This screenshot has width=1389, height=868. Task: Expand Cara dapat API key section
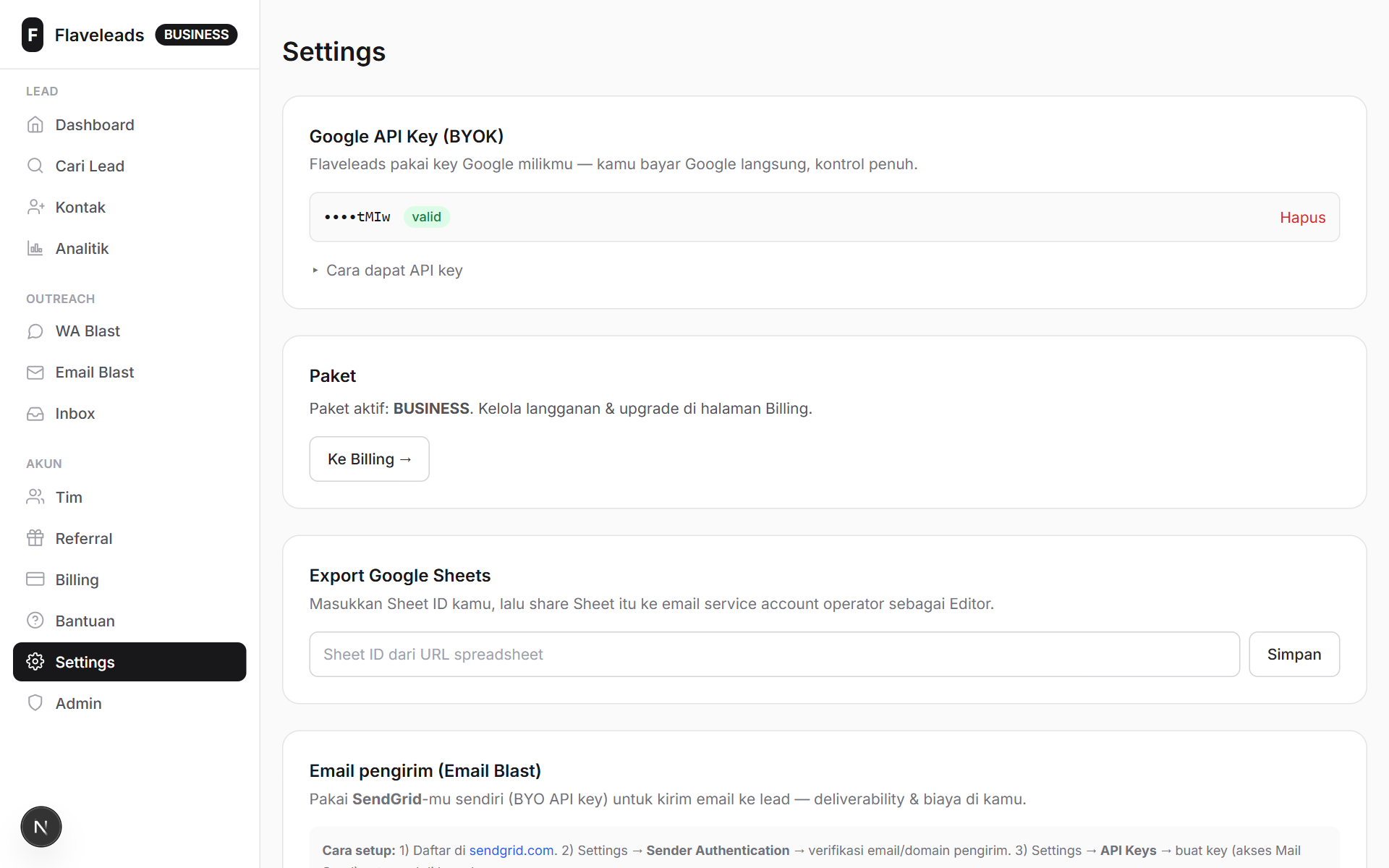pos(388,271)
